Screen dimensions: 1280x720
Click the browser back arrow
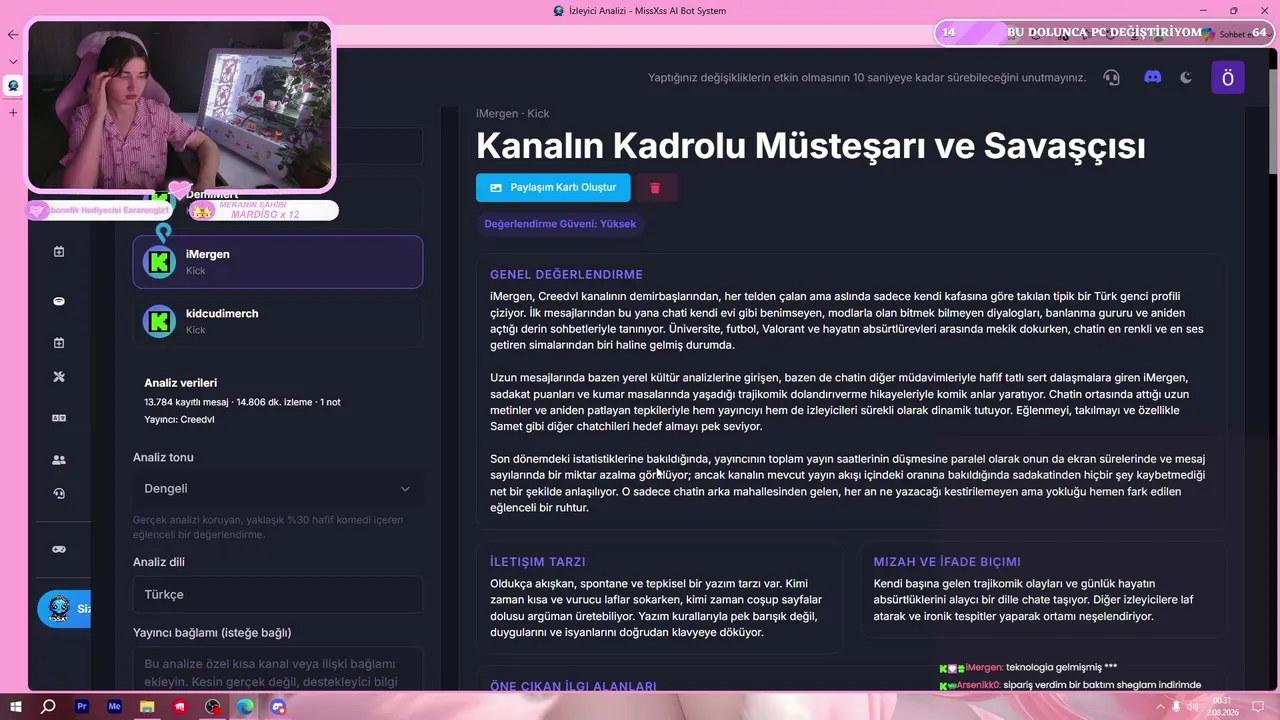click(13, 35)
